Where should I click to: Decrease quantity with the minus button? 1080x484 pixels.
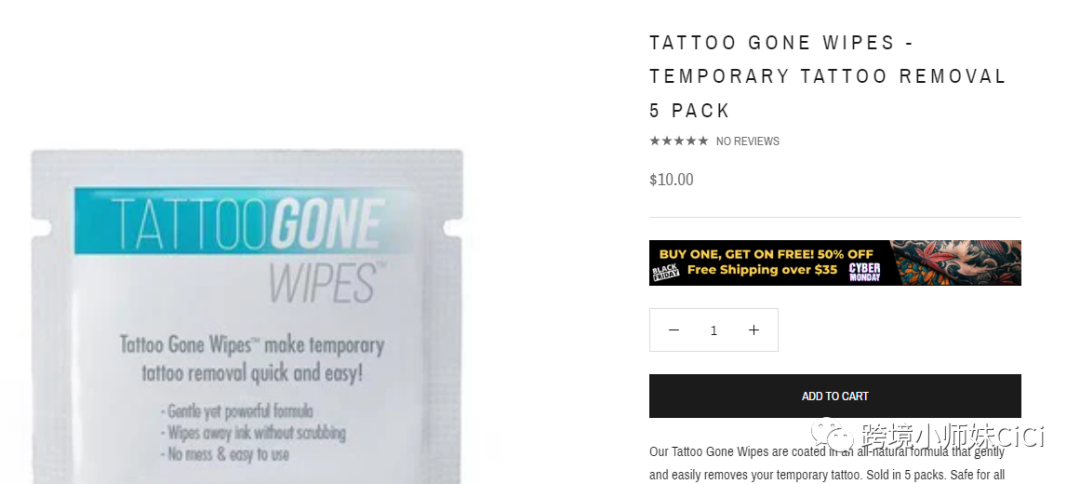tap(674, 330)
